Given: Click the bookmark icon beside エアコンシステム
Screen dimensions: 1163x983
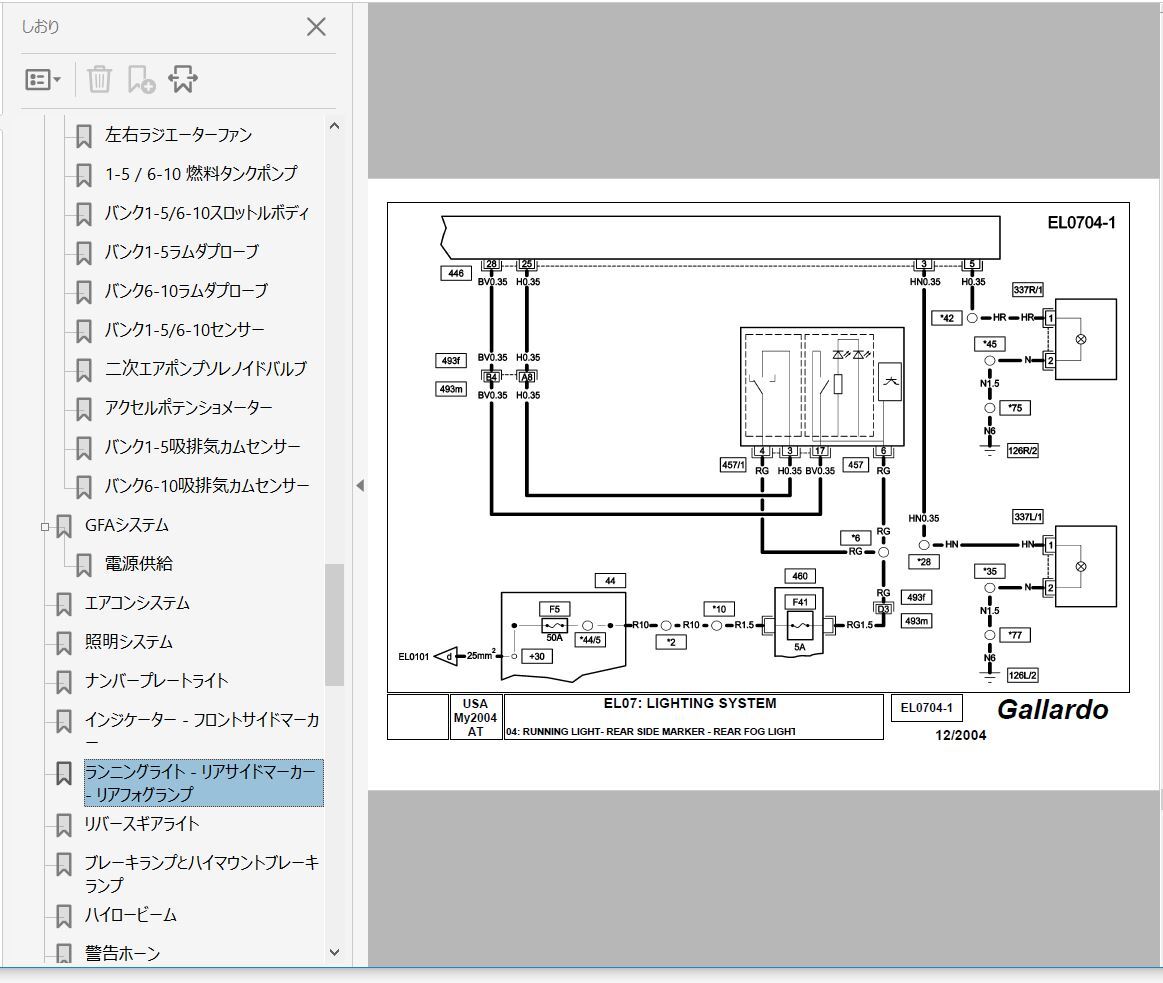Looking at the screenshot, I should coord(64,604).
